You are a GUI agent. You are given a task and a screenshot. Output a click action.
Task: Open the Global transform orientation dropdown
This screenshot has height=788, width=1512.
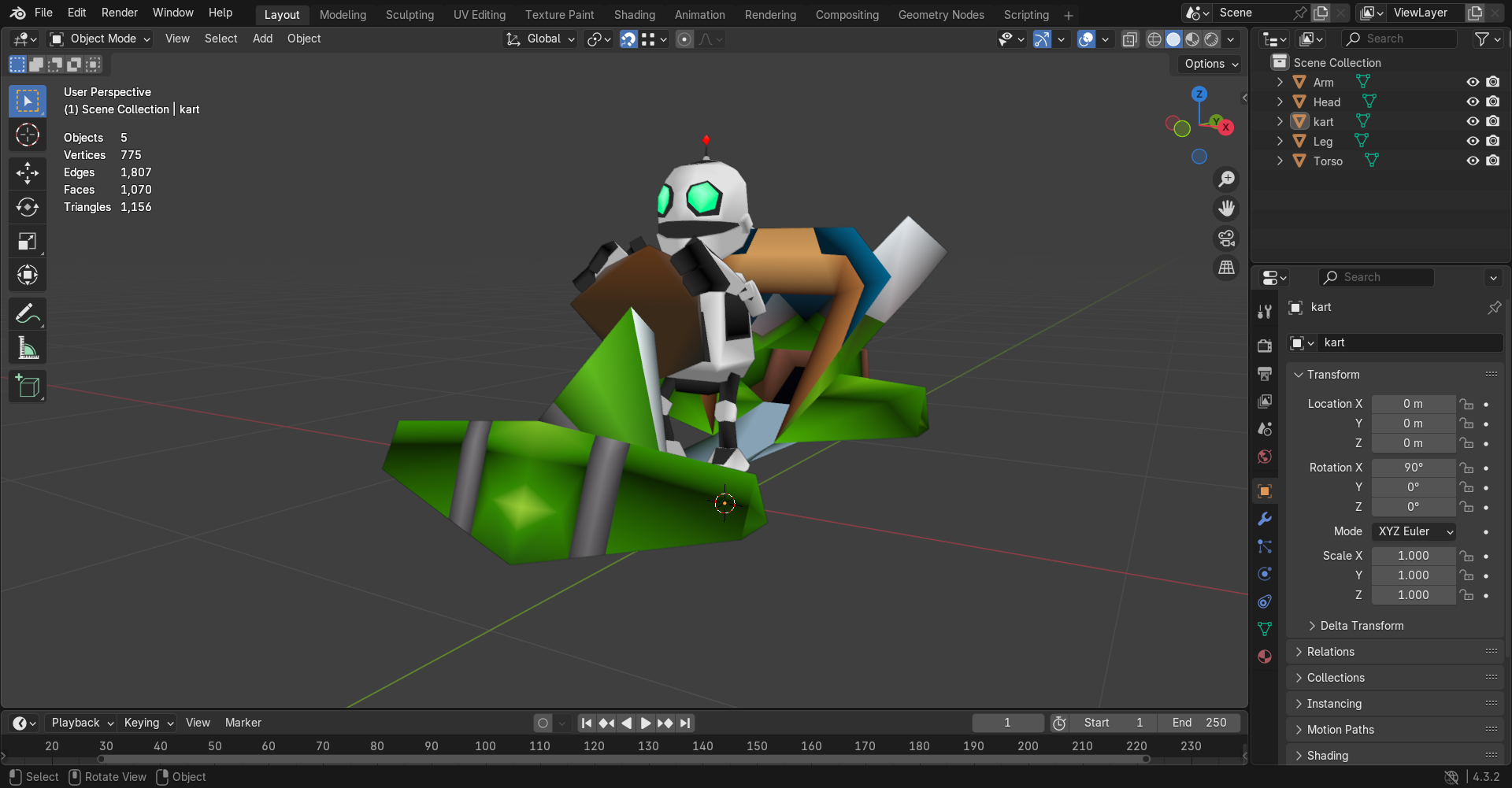click(540, 39)
